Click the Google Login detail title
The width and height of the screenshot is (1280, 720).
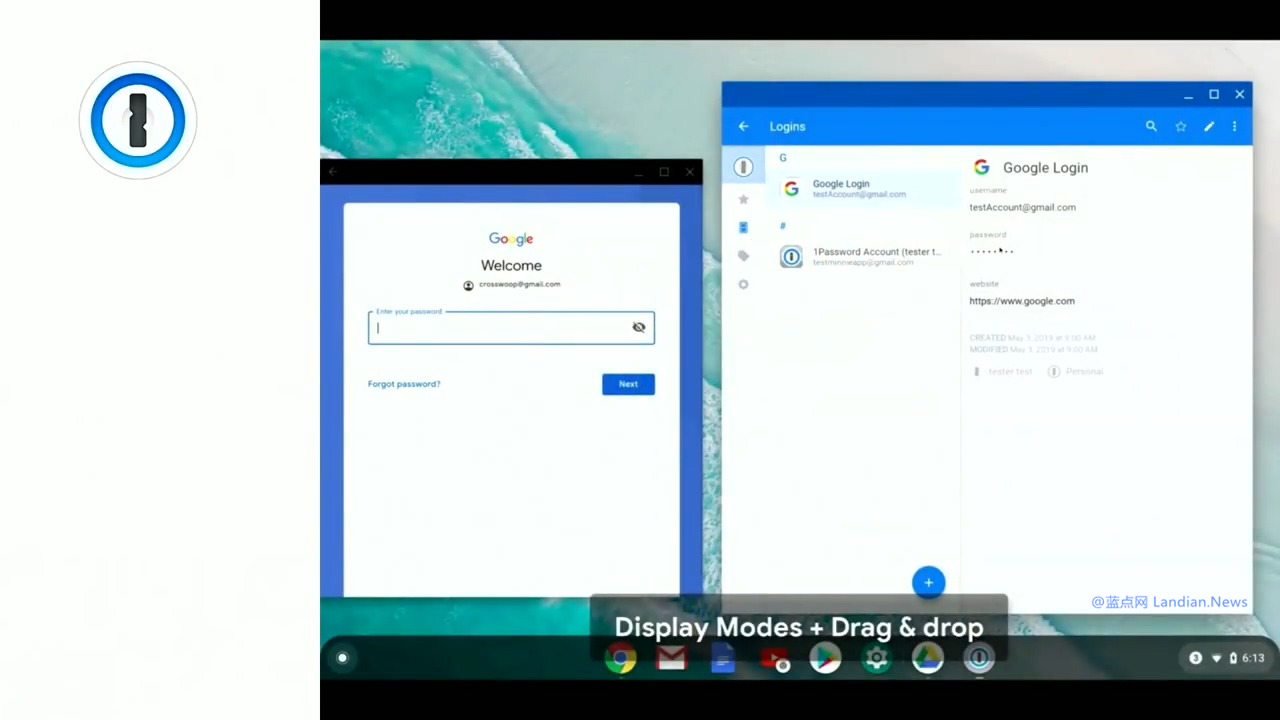[1045, 167]
